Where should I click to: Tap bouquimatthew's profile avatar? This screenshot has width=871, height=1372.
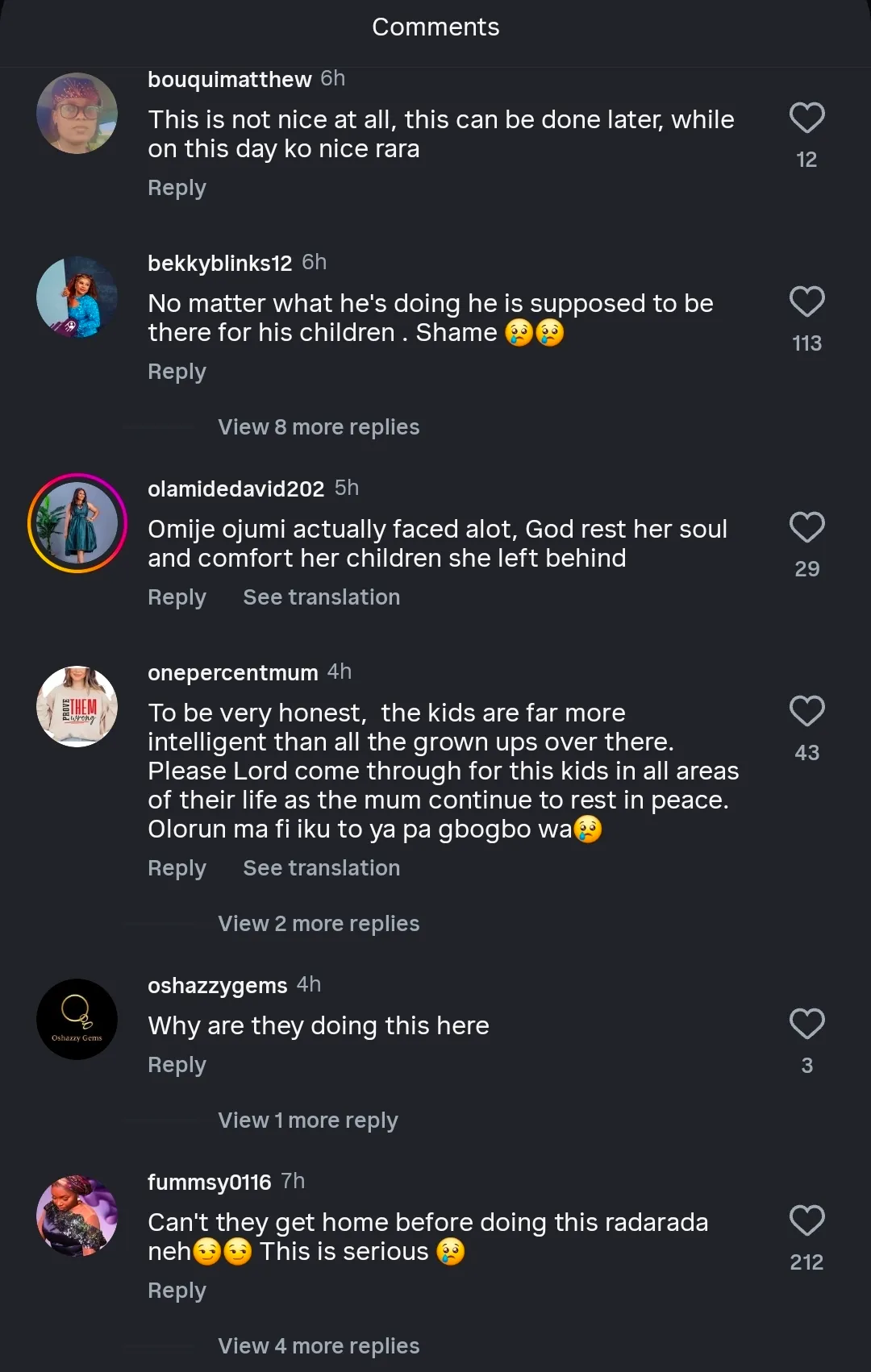tap(77, 113)
